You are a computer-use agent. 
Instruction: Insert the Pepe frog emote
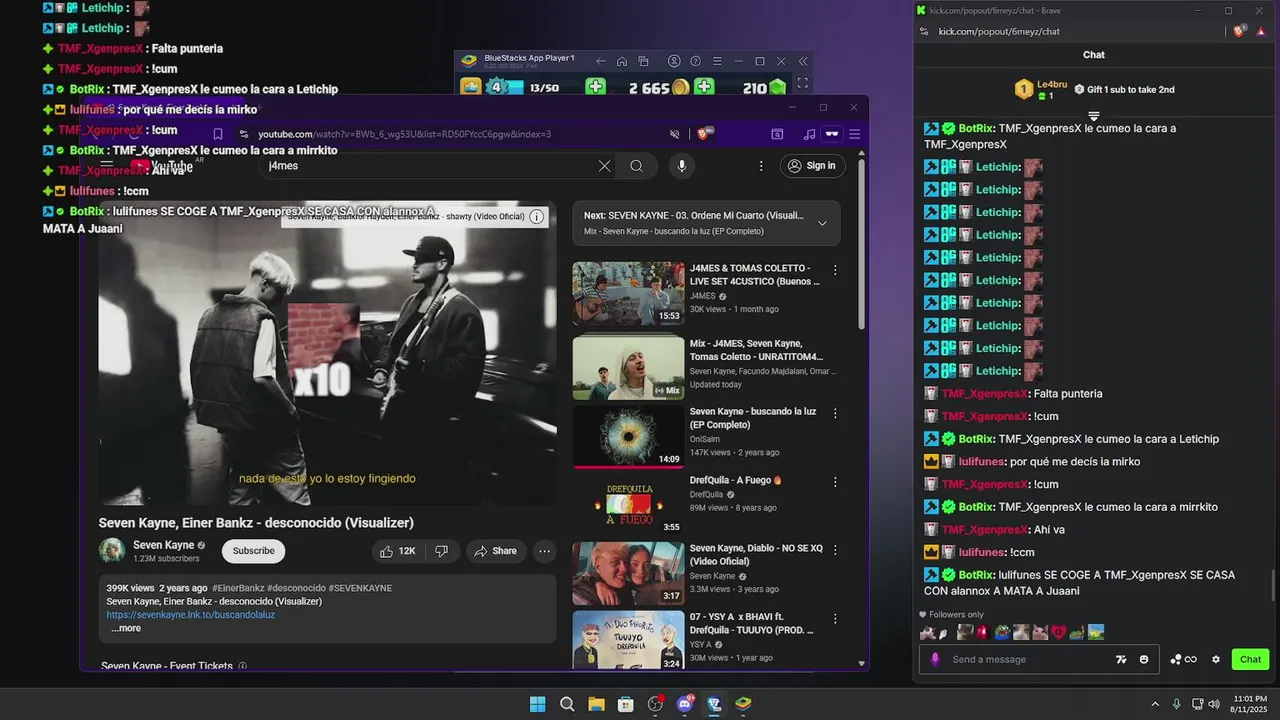point(1003,632)
